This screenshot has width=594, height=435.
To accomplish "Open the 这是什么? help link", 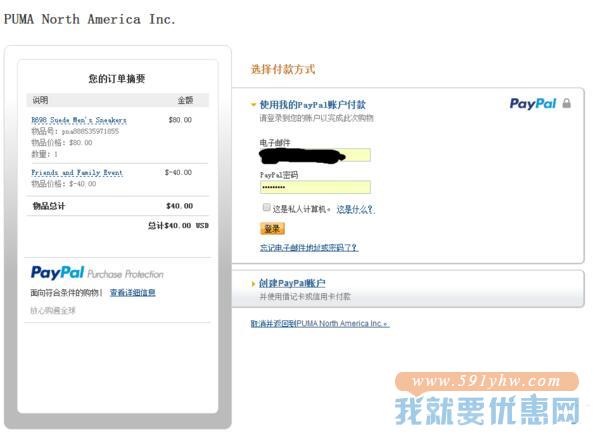I will pyautogui.click(x=355, y=210).
